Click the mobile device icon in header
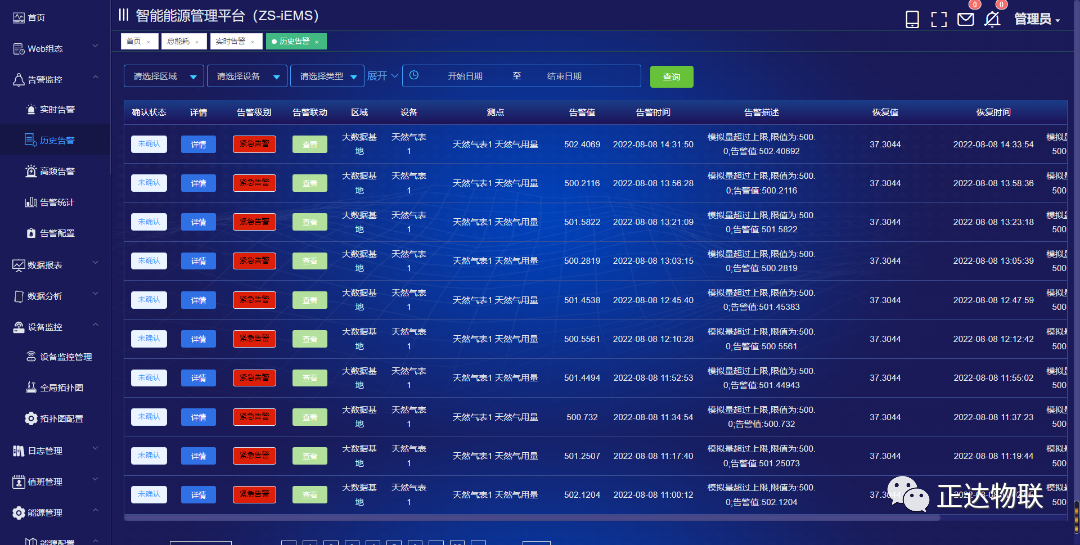The image size is (1080, 545). [912, 19]
